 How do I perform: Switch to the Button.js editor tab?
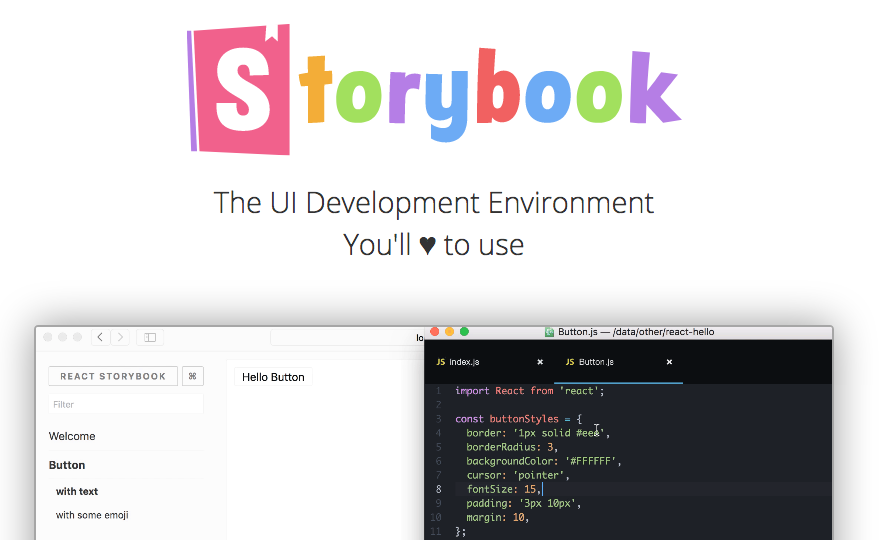pyautogui.click(x=596, y=362)
